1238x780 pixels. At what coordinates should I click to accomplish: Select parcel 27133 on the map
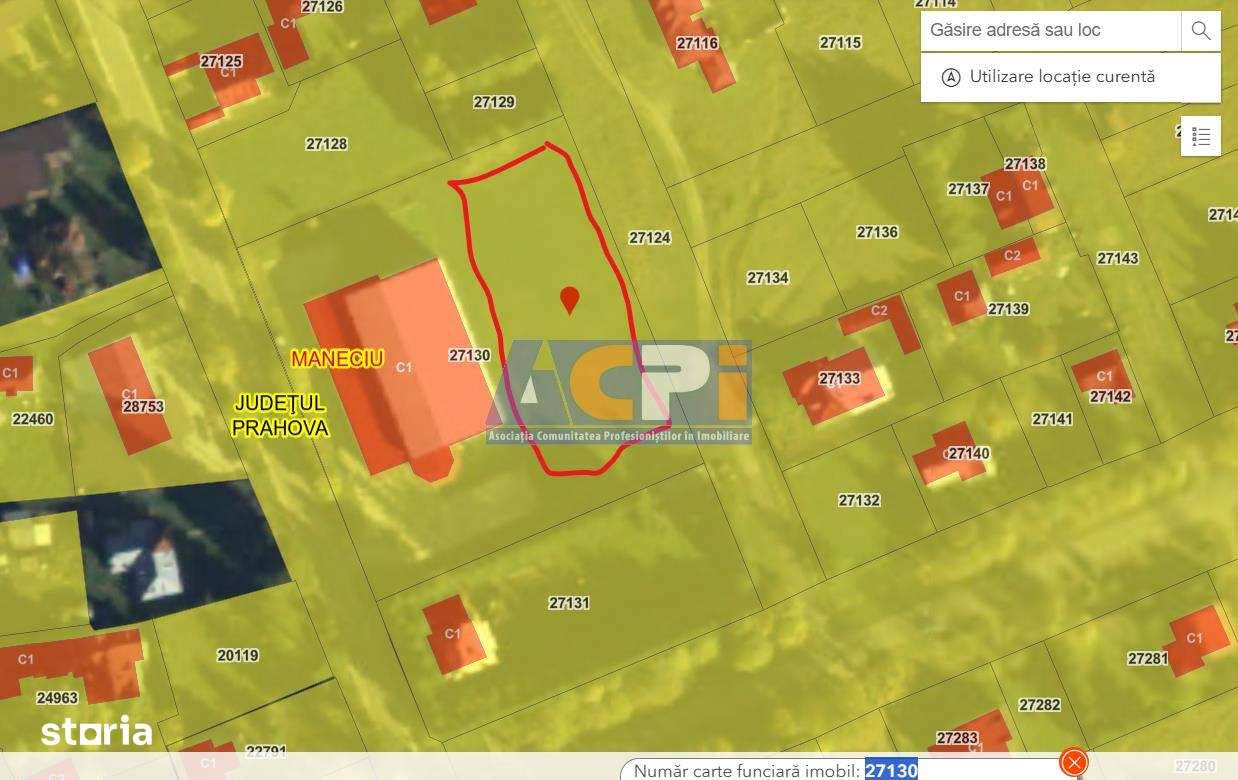(839, 378)
